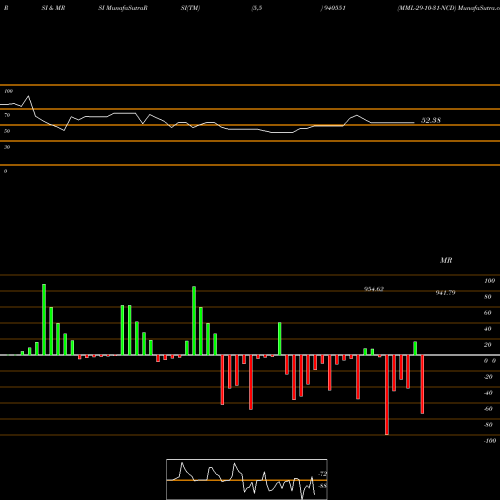This screenshot has width=500, height=500.
Task: Click the ')949351' code in header
Action: pos(333,8)
